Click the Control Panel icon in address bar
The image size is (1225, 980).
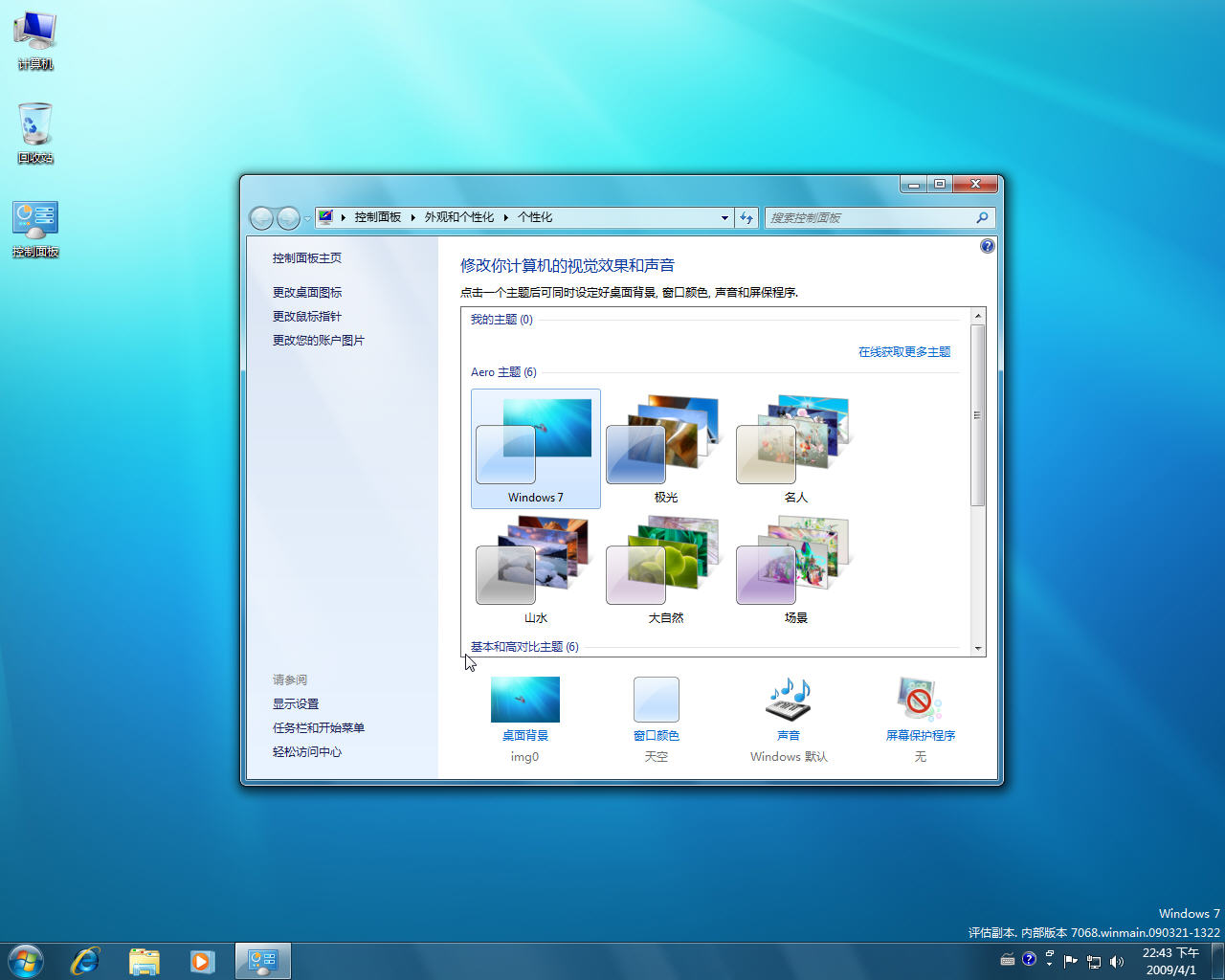tap(325, 217)
